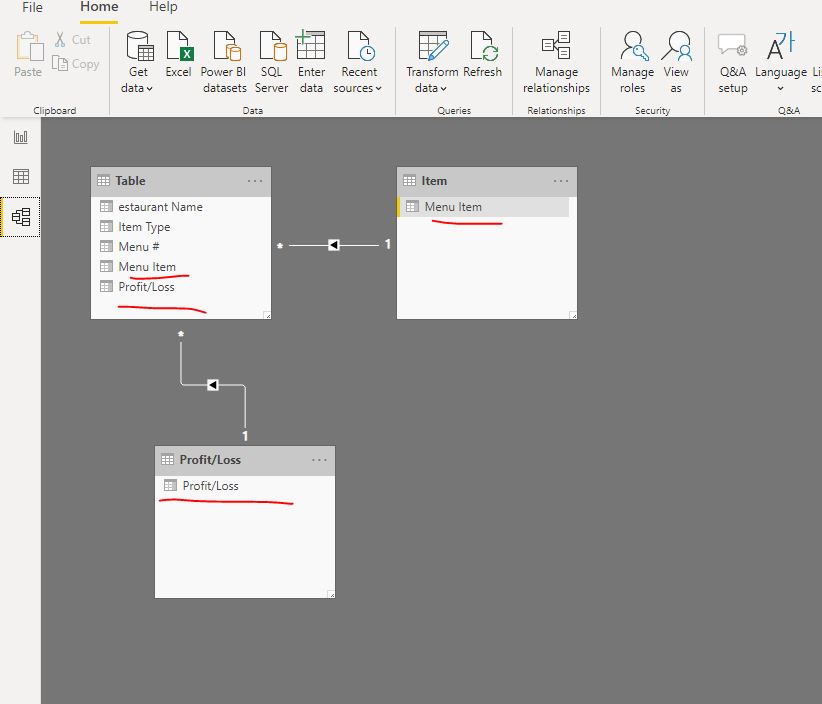Refresh the data model
Screen dimensions: 822x704
pyautogui.click(x=483, y=55)
